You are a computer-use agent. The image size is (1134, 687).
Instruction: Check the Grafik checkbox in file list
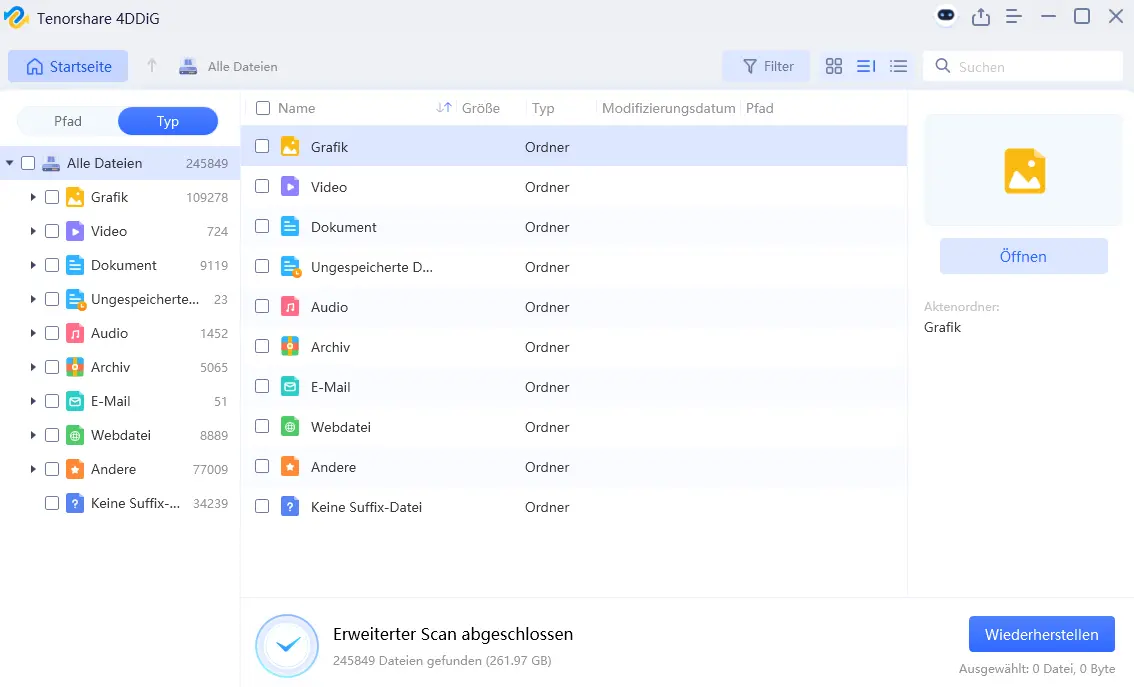coord(262,146)
